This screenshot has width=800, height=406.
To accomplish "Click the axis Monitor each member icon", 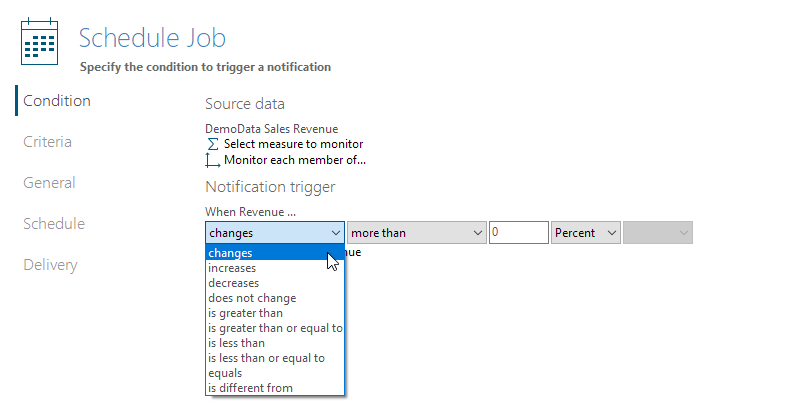I will (x=212, y=160).
